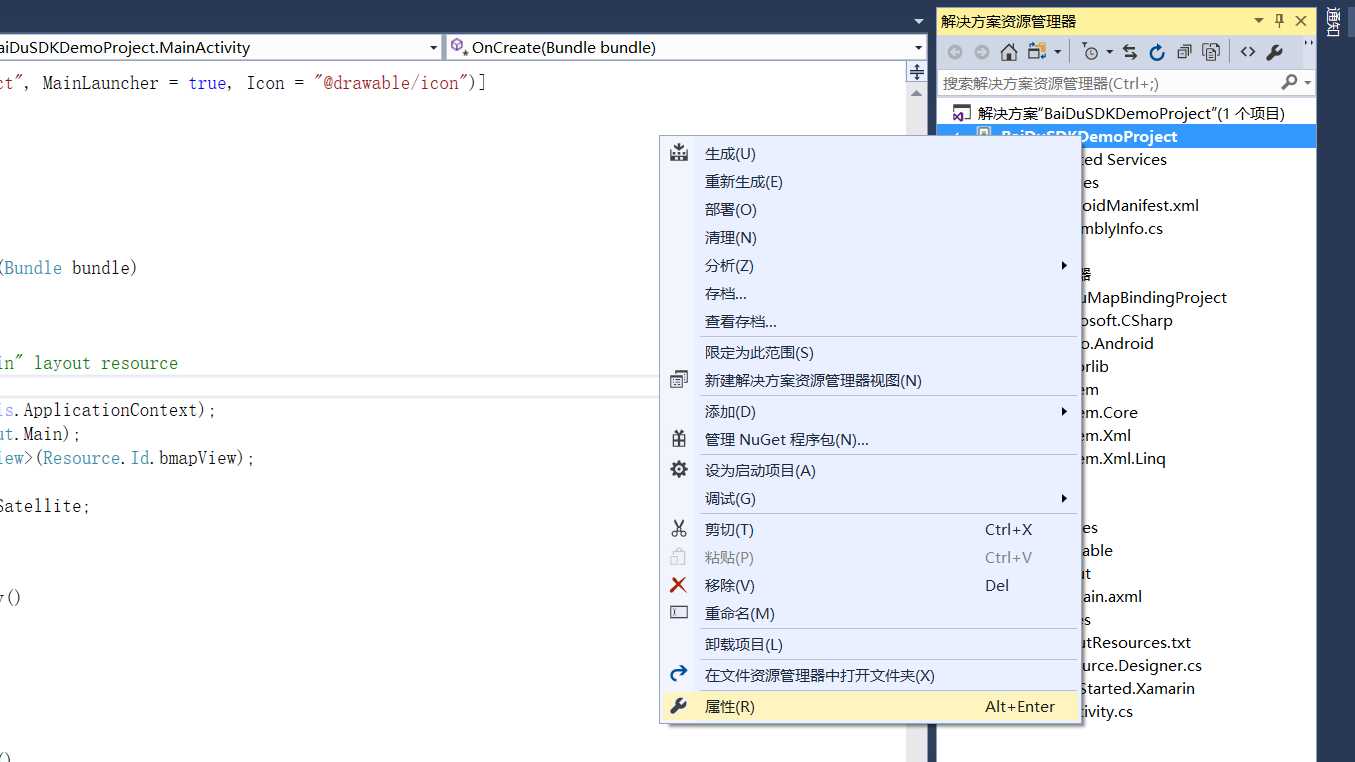The image size is (1355, 762).
Task: Select the tree item ending in oidManifest.xml
Action: point(1140,205)
